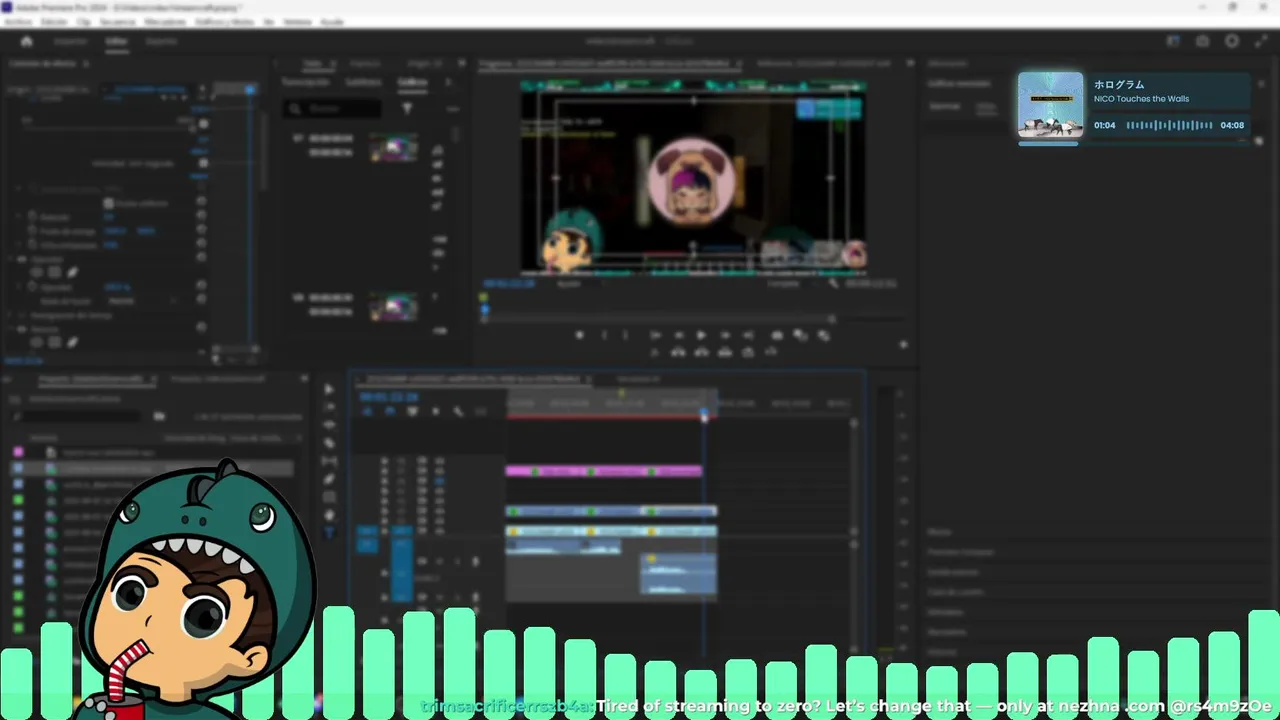The width and height of the screenshot is (1280, 720).
Task: Click the NICO Touches the Walls text
Action: (1141, 99)
